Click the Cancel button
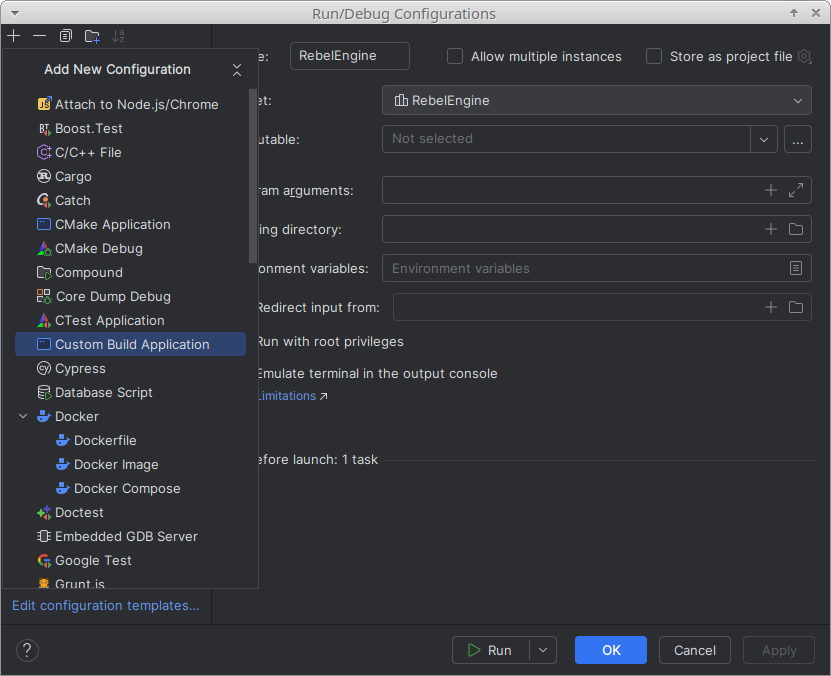 point(695,651)
